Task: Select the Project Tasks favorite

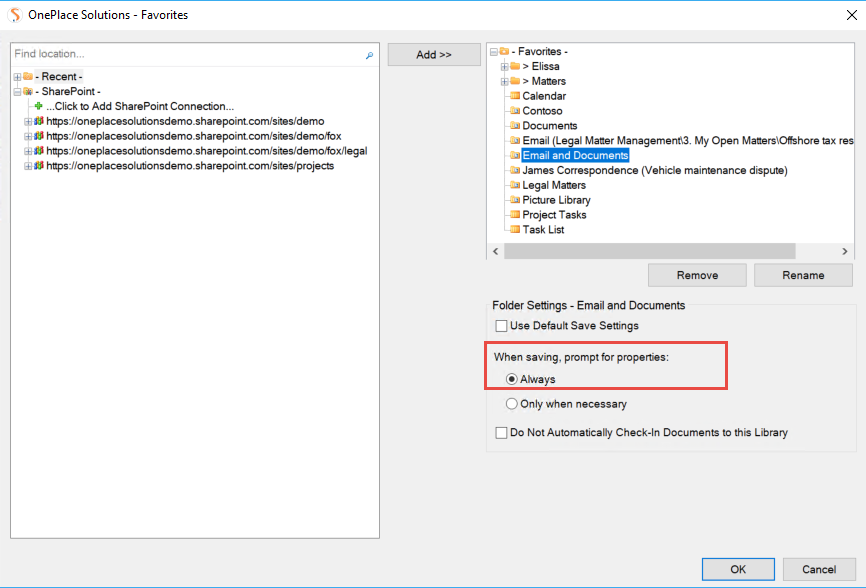Action: pos(555,215)
